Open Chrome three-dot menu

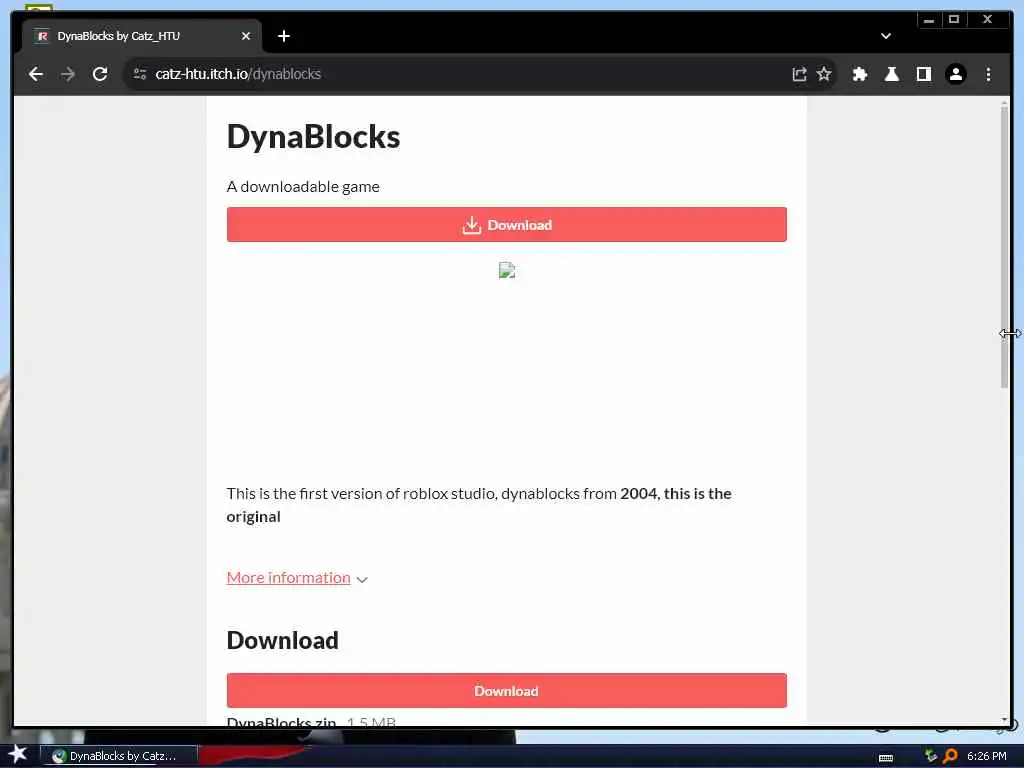coord(988,74)
